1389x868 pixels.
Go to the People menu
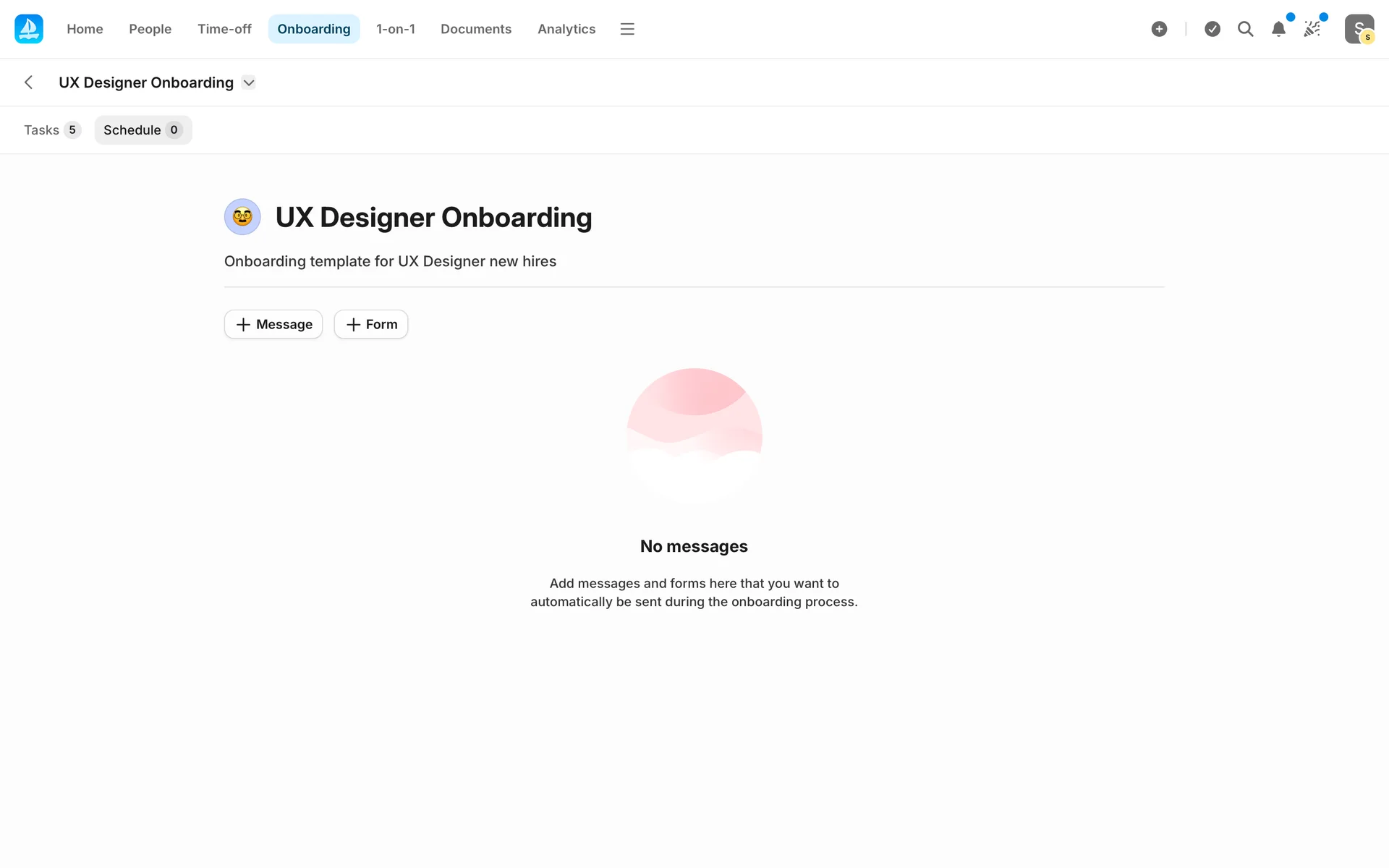point(150,29)
